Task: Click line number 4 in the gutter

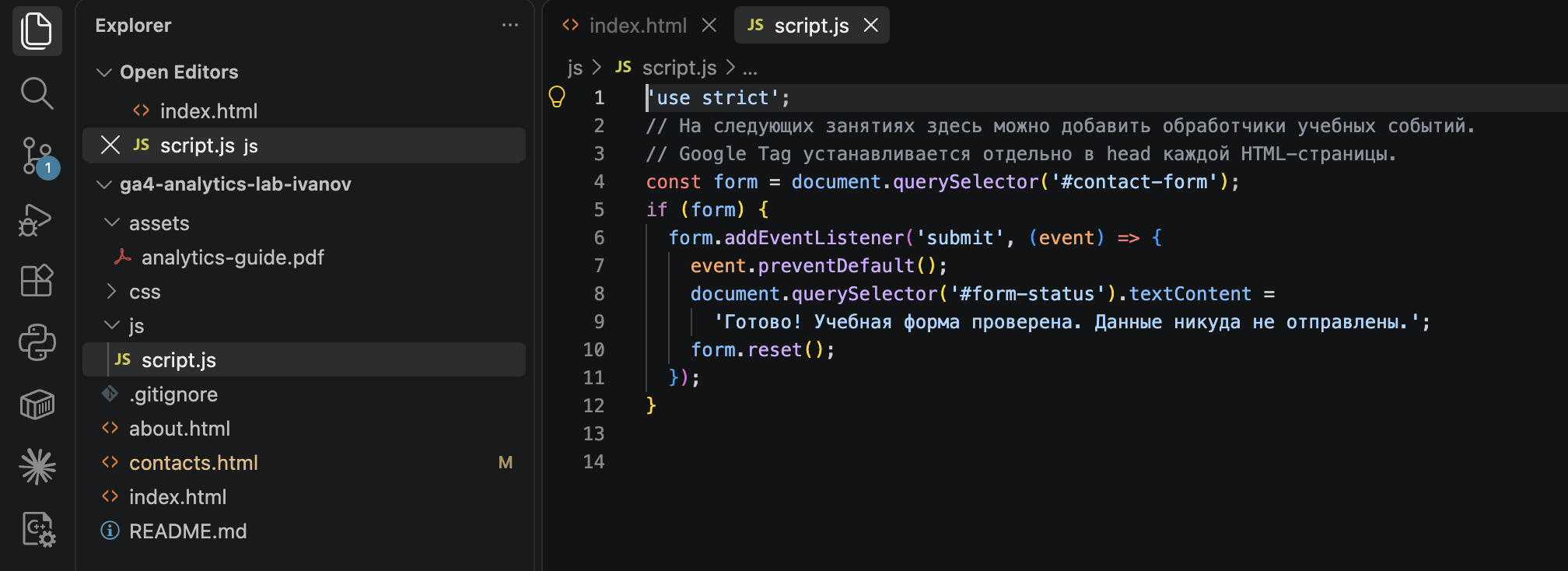Action: tap(599, 182)
